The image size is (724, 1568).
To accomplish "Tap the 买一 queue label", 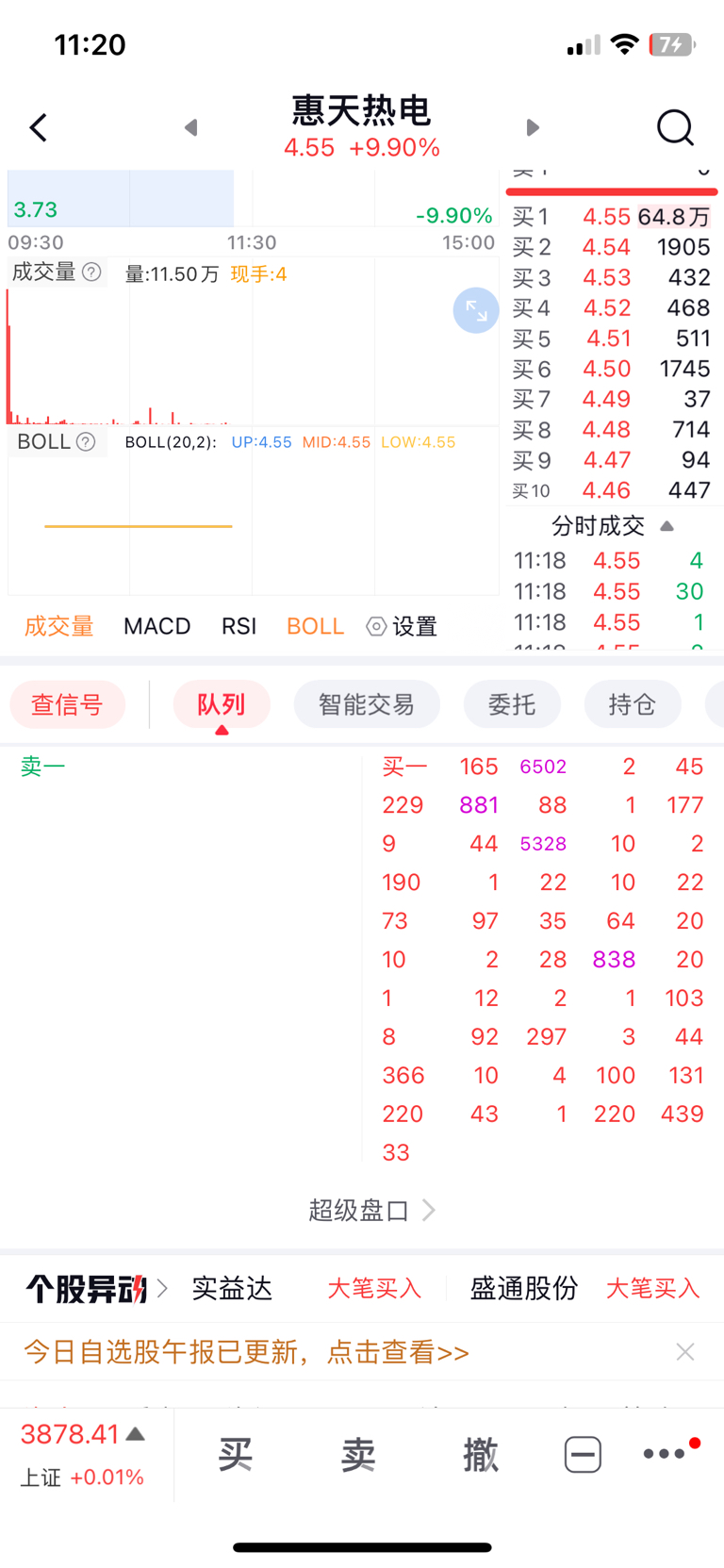I will [x=404, y=767].
